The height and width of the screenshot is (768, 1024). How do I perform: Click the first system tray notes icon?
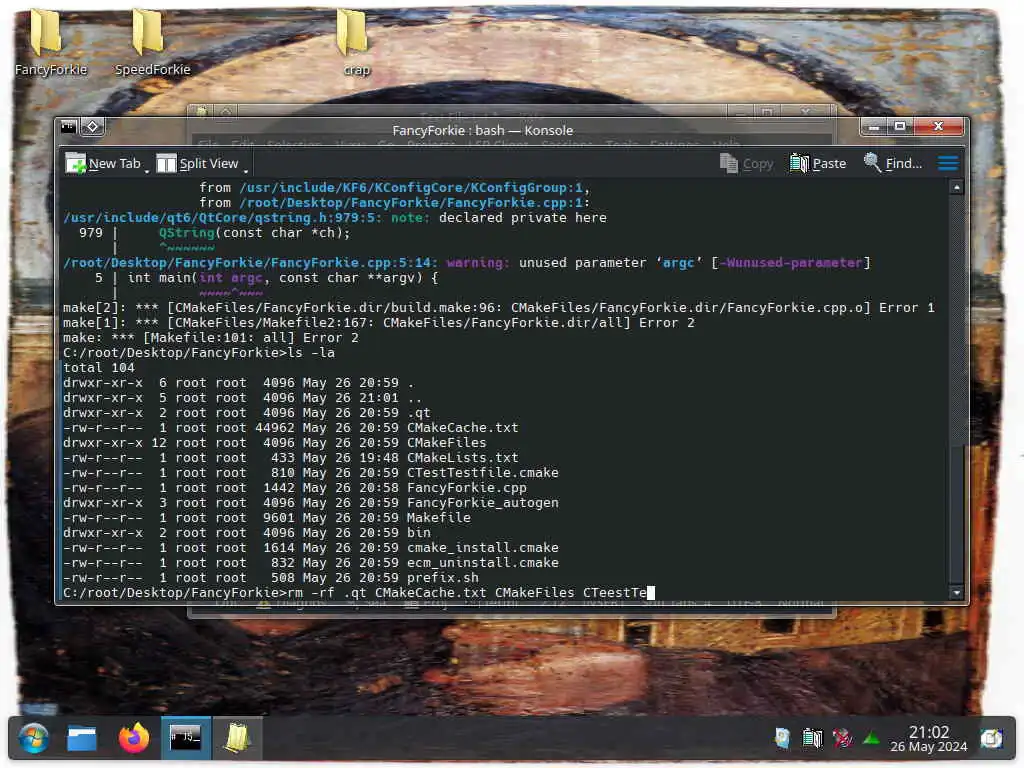click(x=782, y=739)
